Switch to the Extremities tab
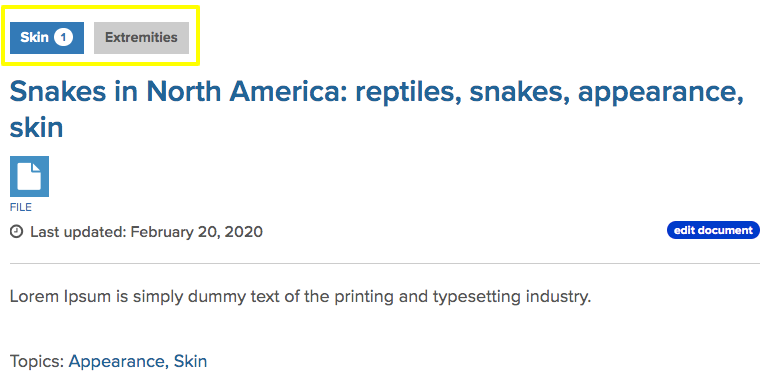 [141, 38]
